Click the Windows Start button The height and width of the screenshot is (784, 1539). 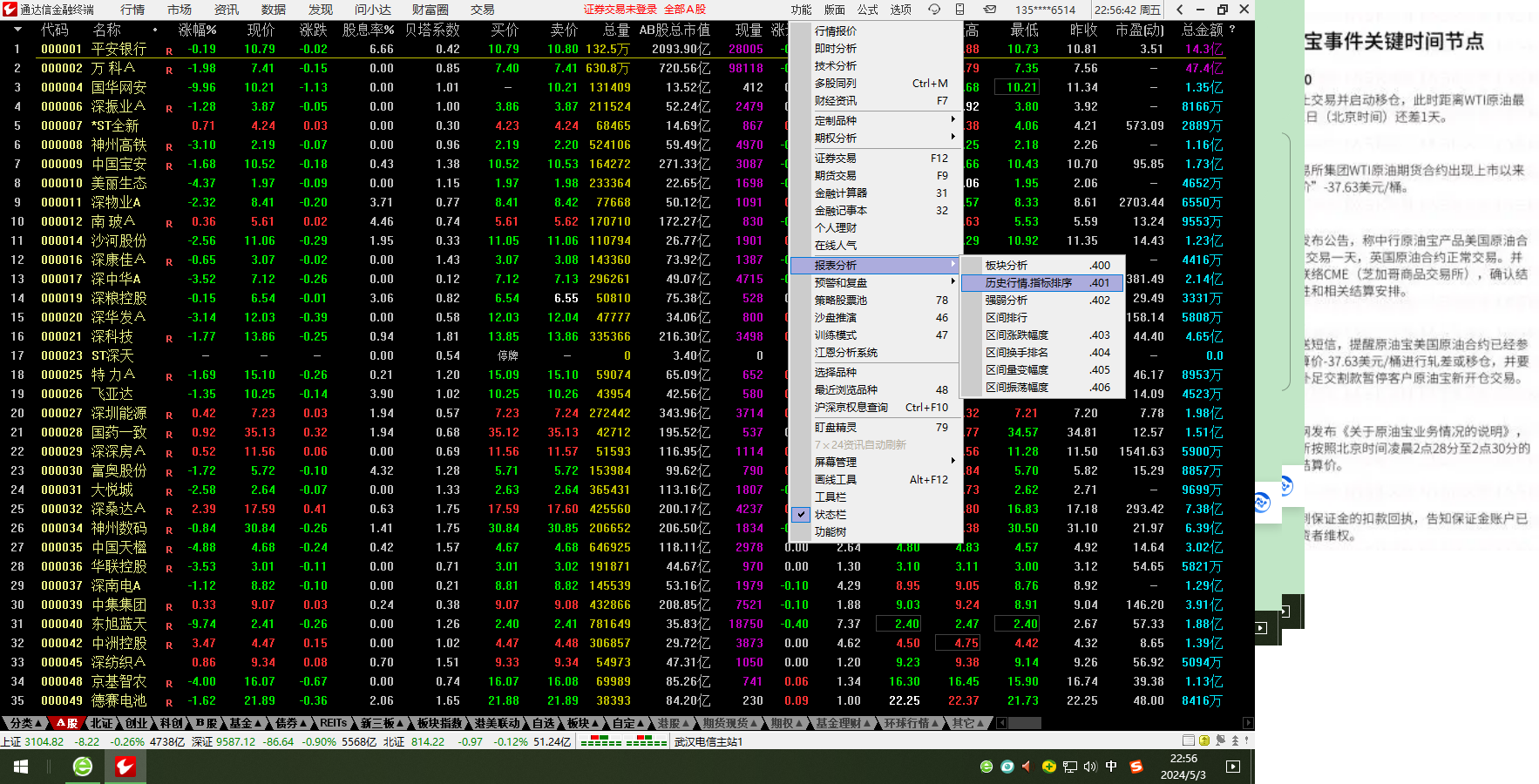click(x=21, y=767)
